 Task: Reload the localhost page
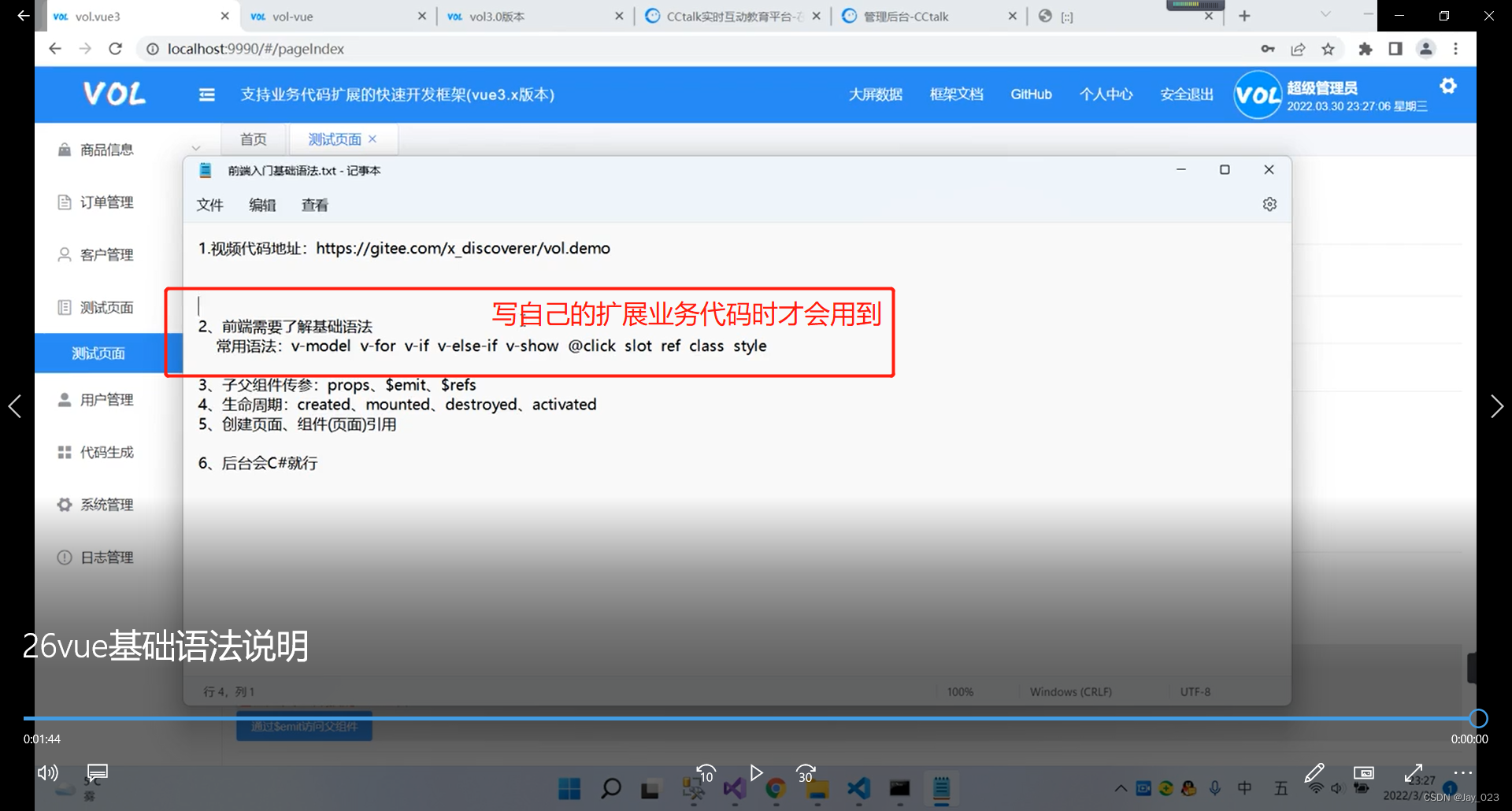pyautogui.click(x=115, y=49)
